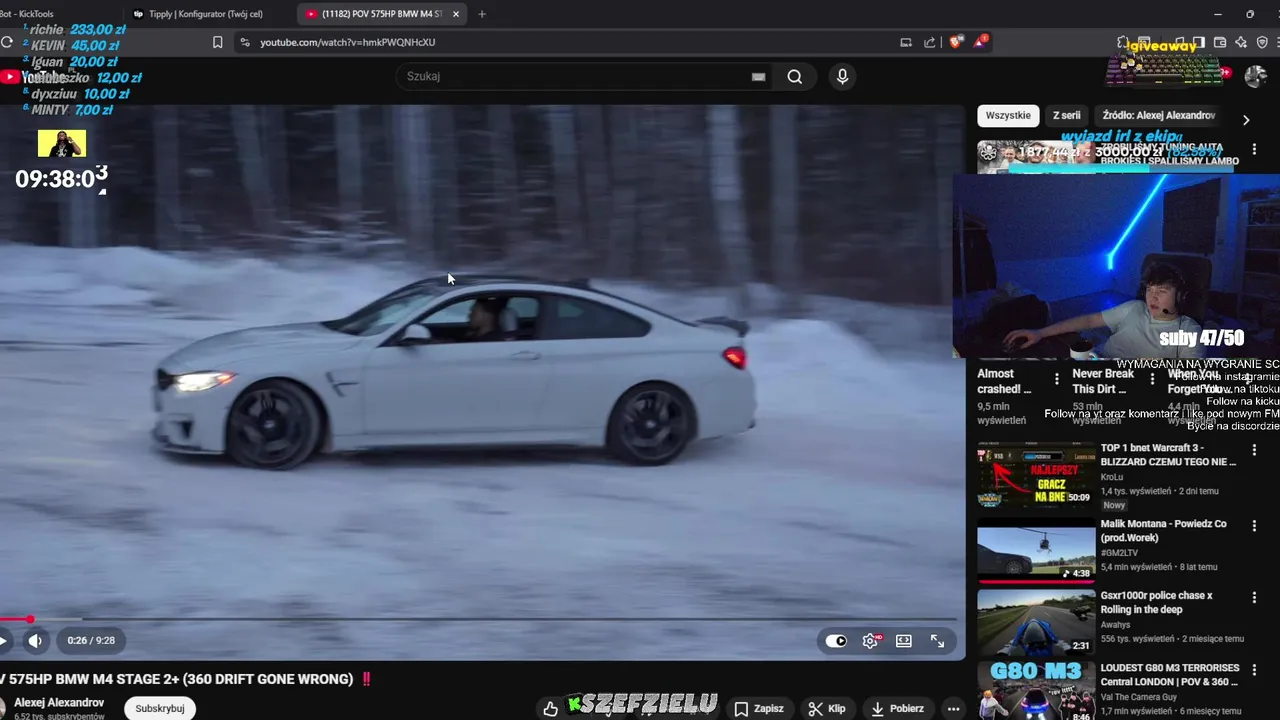Click the VPN shield toolbar icon
The image size is (1280, 720).
pos(1262,42)
